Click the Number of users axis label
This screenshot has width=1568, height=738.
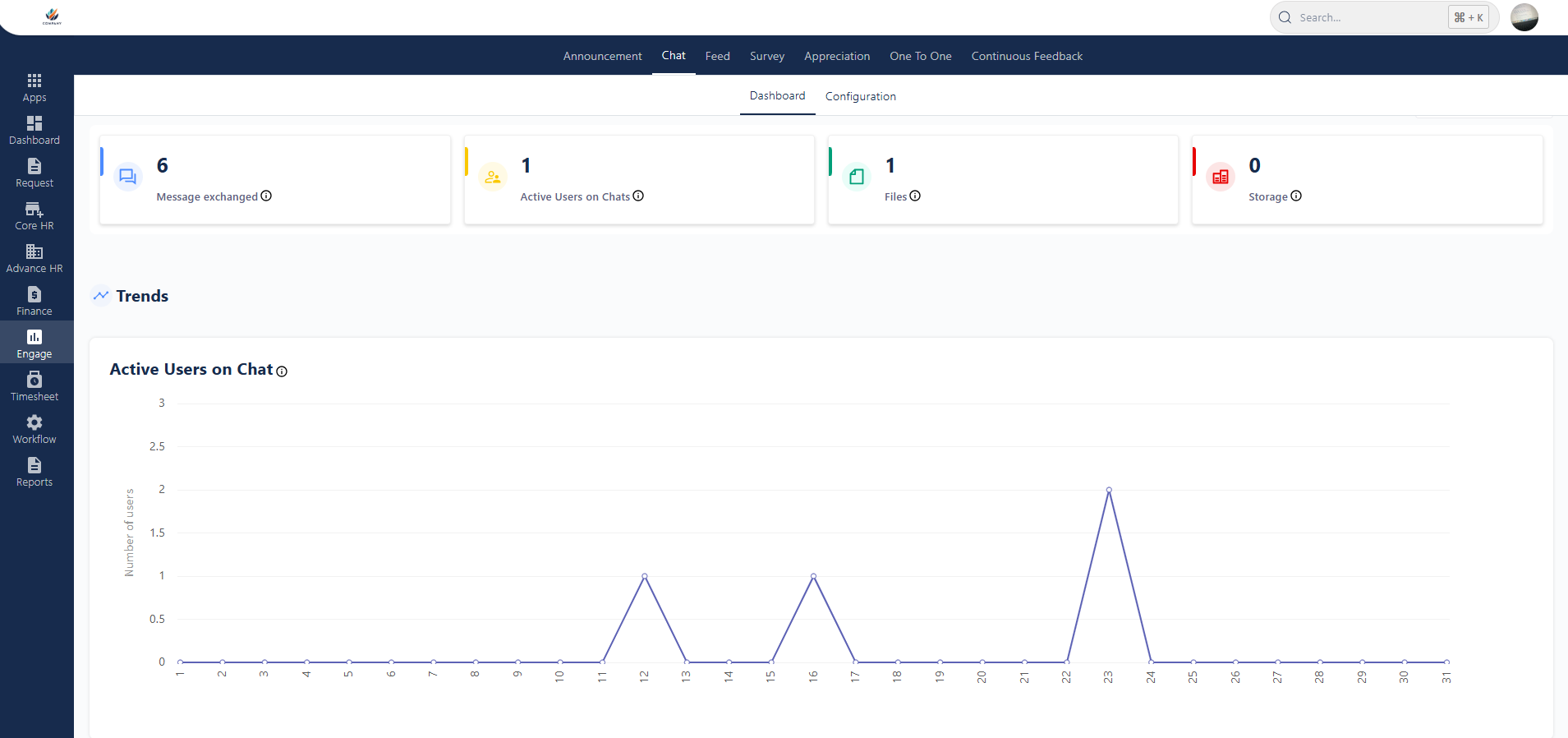pos(129,533)
